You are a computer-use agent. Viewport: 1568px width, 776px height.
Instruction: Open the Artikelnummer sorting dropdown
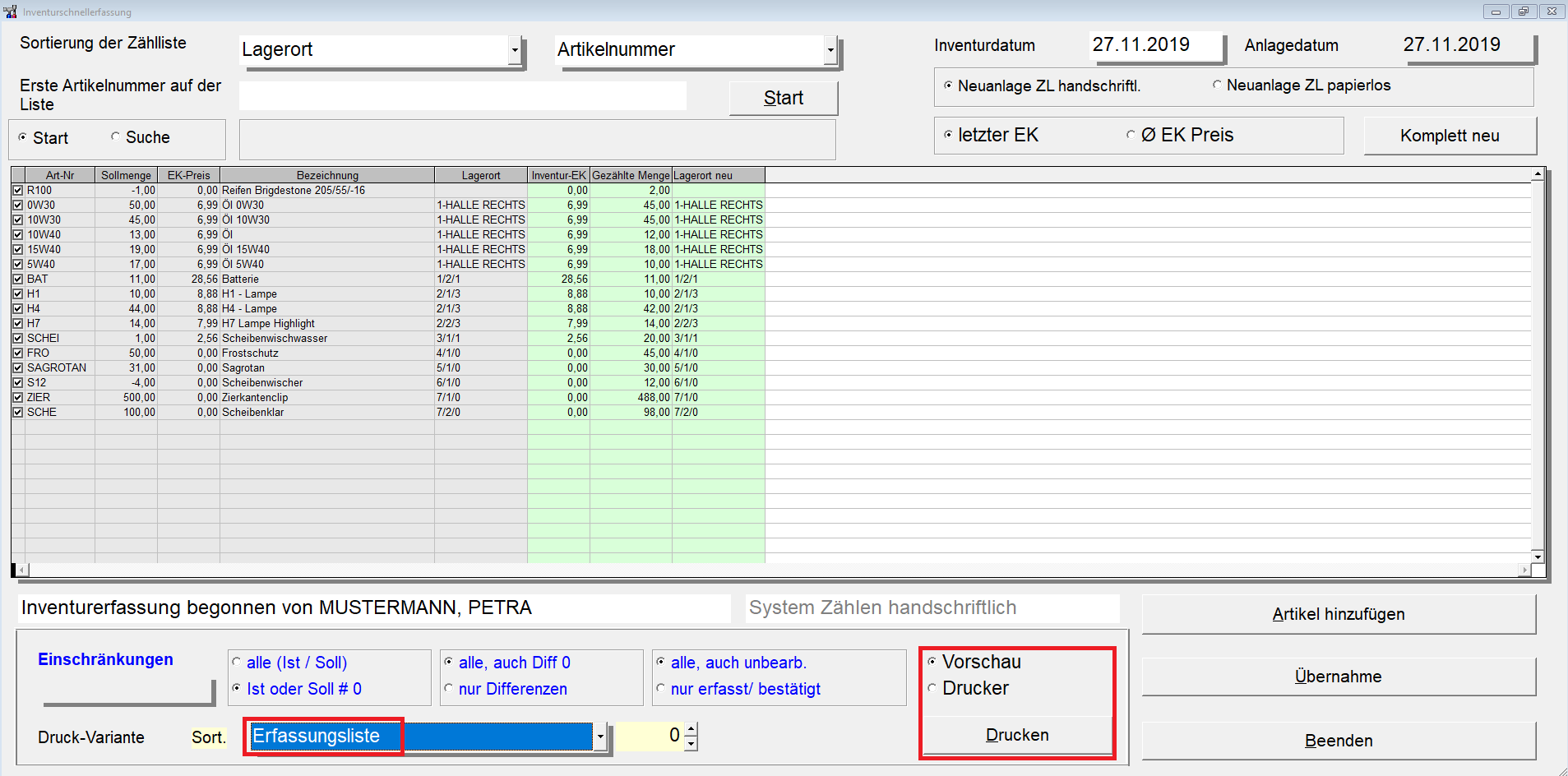[830, 50]
